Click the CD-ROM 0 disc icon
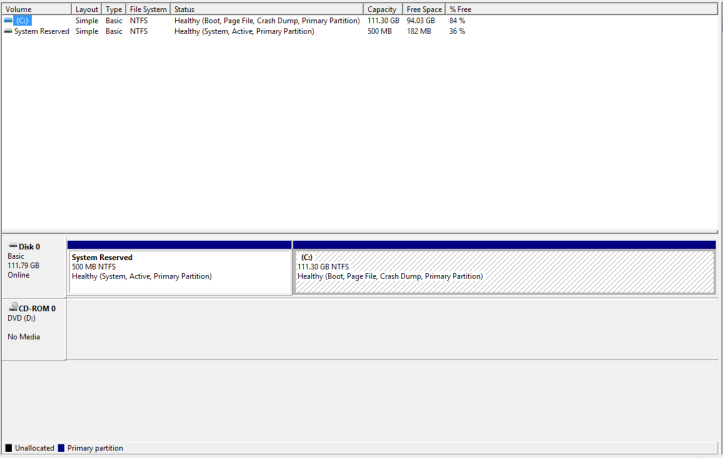This screenshot has width=723, height=458. (13, 307)
